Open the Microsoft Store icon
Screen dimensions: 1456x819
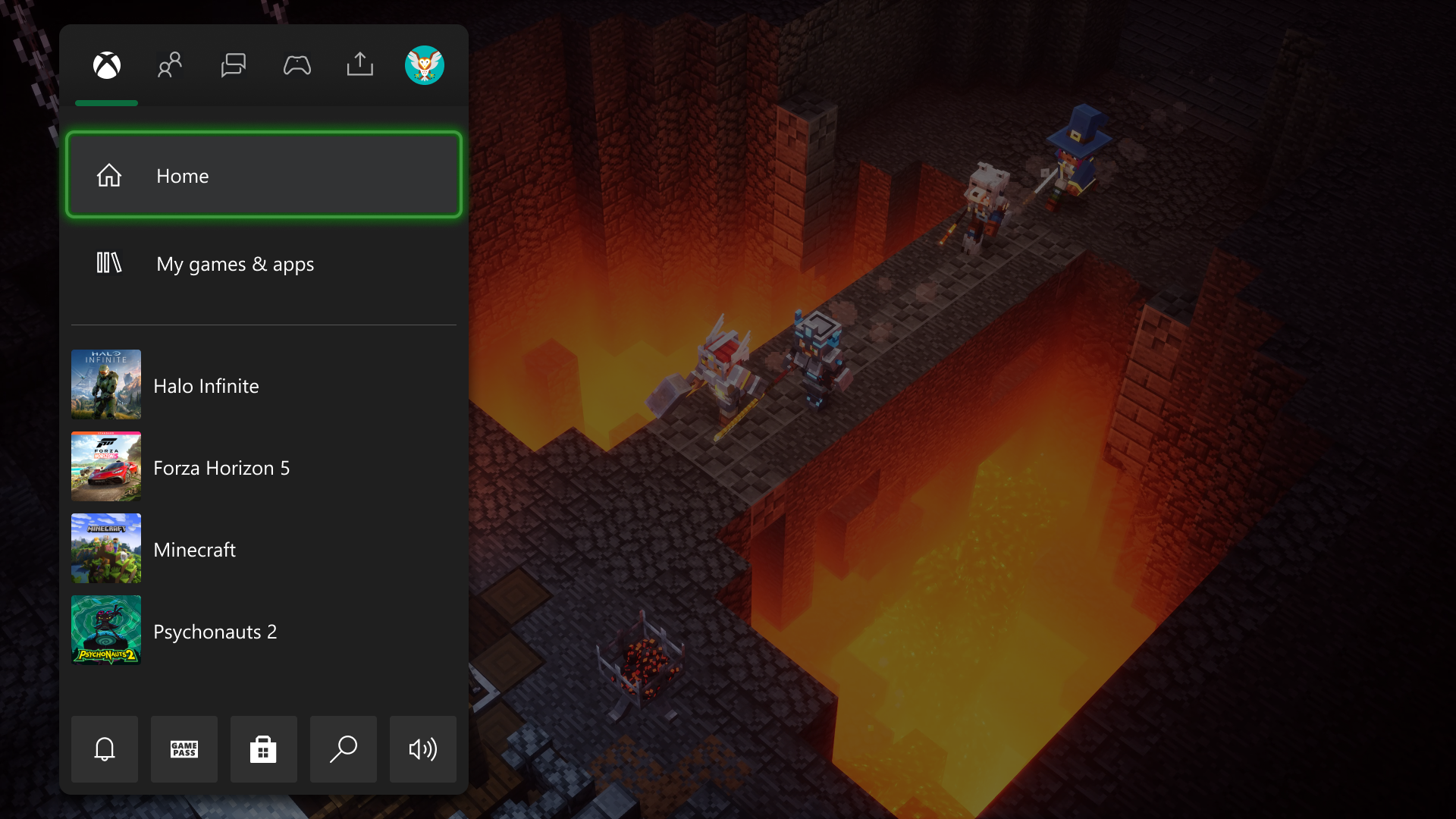tap(264, 748)
